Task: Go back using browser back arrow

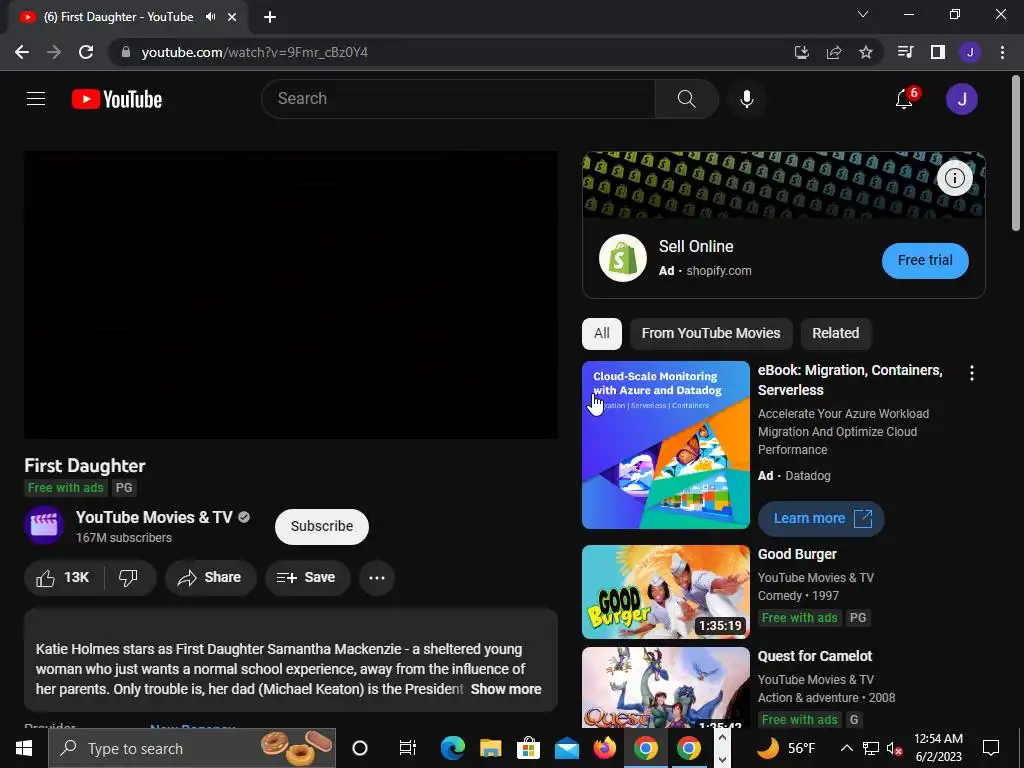Action: (x=22, y=52)
